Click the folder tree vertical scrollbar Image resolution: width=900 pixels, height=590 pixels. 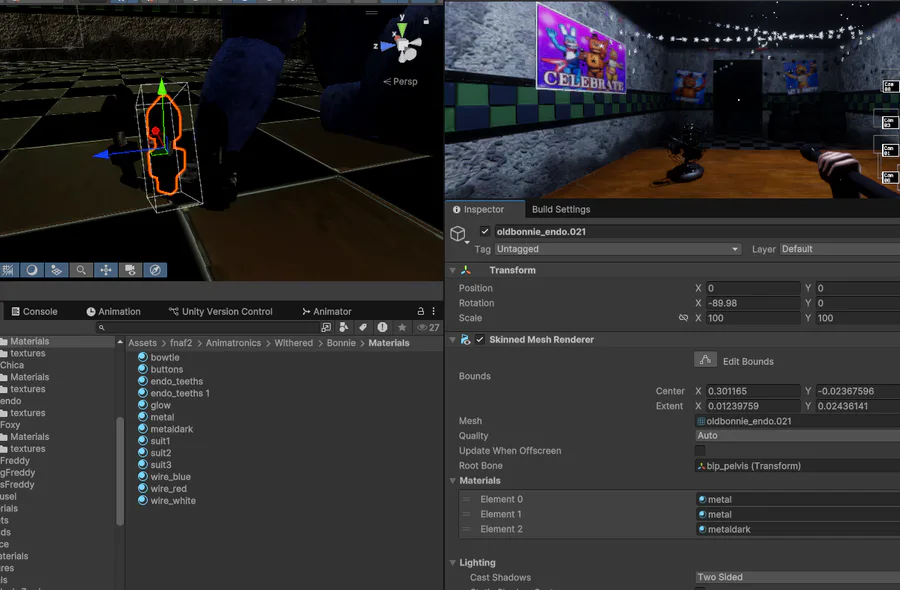click(120, 471)
